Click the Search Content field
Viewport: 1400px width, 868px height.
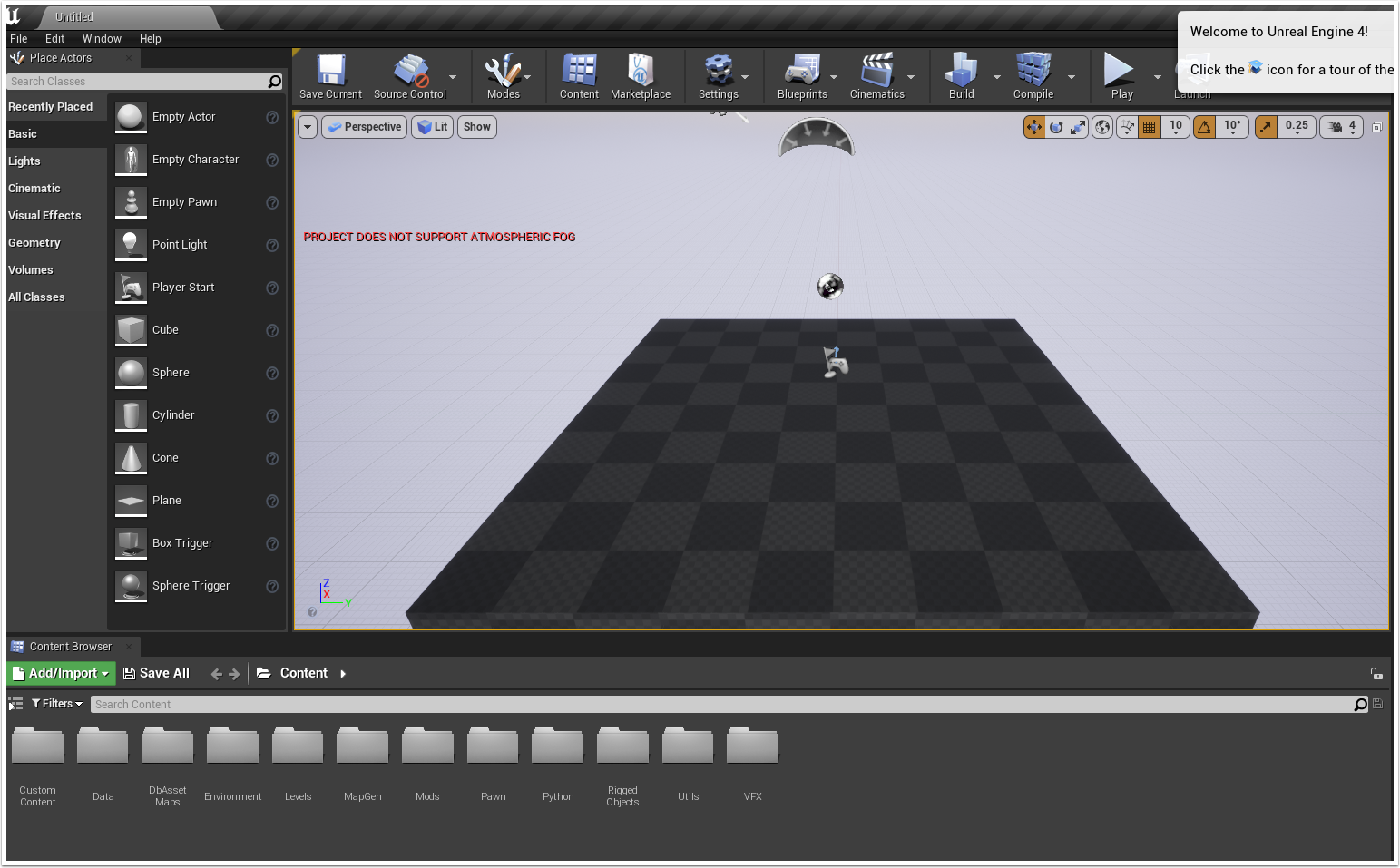[x=729, y=705]
